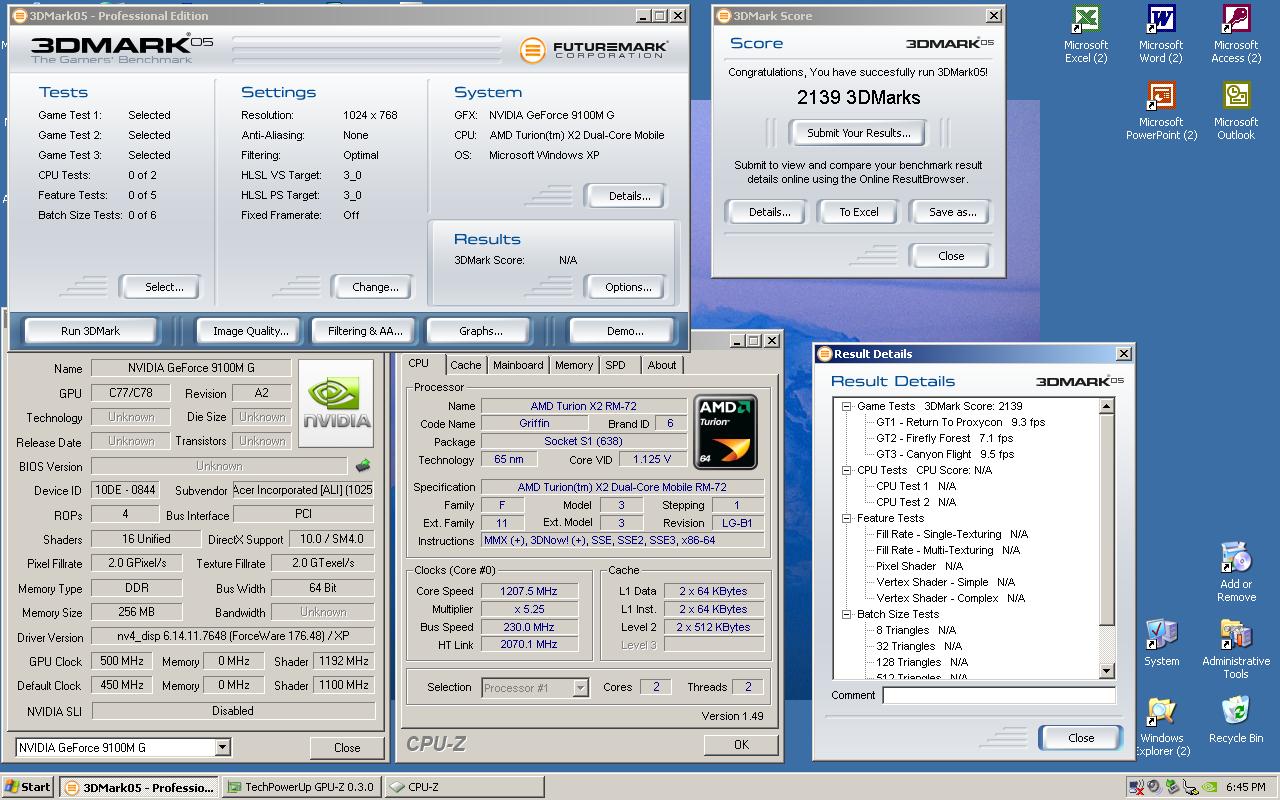Open Windows Explorer (2) desktop icon

1161,726
